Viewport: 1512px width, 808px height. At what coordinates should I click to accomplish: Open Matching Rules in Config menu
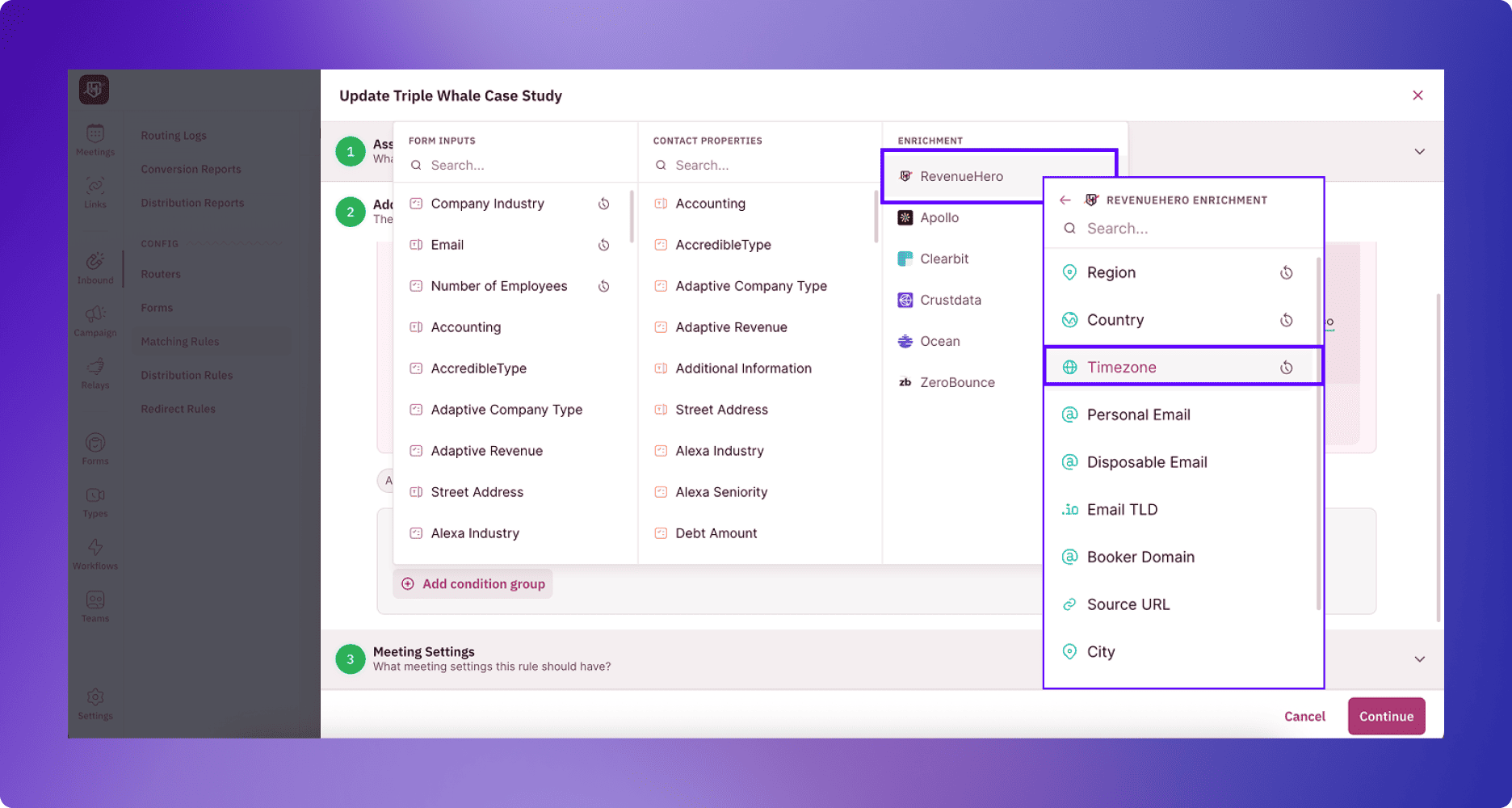point(180,342)
